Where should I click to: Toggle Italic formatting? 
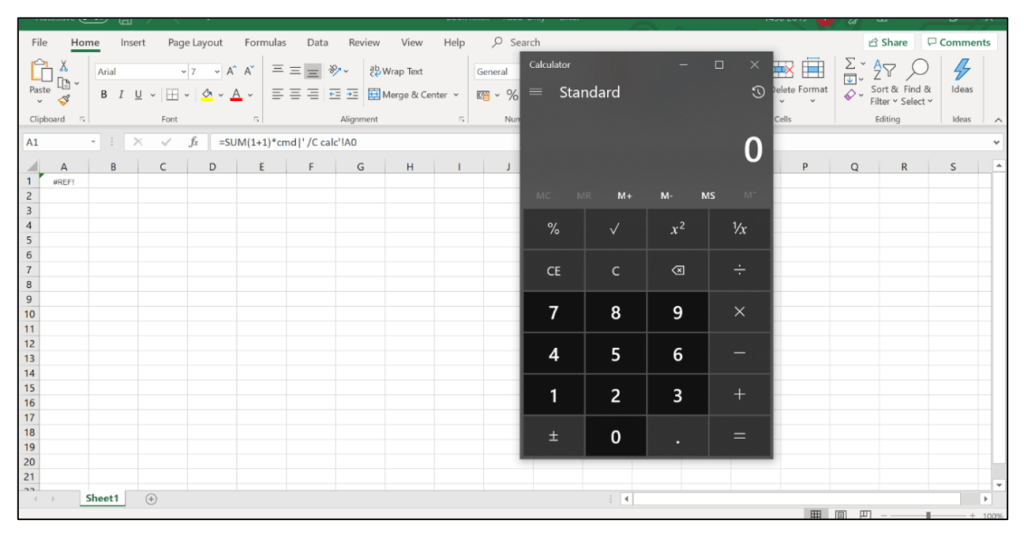click(121, 95)
